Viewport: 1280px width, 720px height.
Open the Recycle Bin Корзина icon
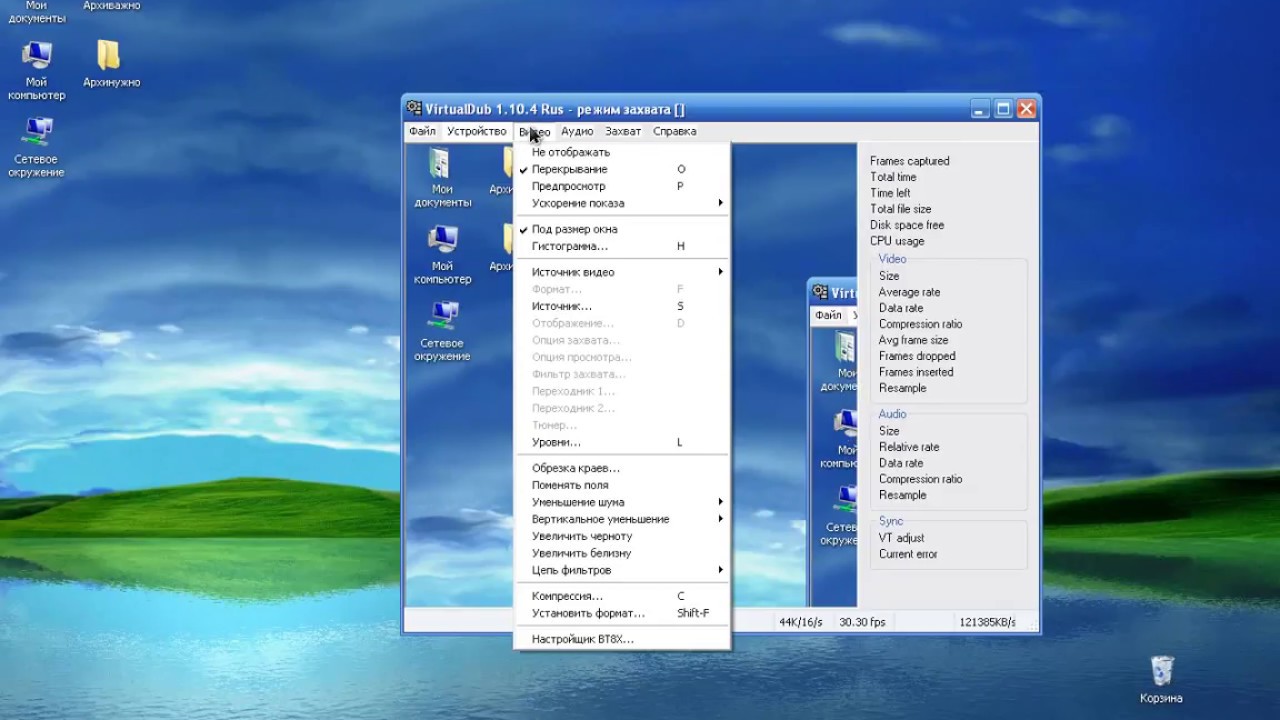pyautogui.click(x=1161, y=679)
